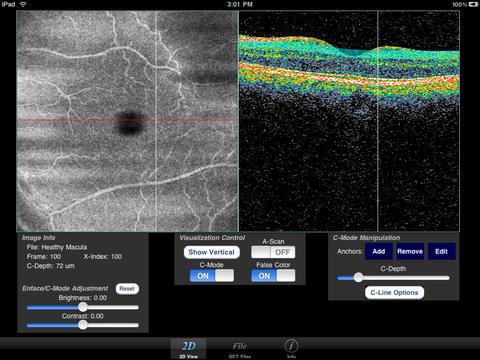The height and width of the screenshot is (360, 480).
Task: Open C-Line Options menu
Action: (394, 293)
